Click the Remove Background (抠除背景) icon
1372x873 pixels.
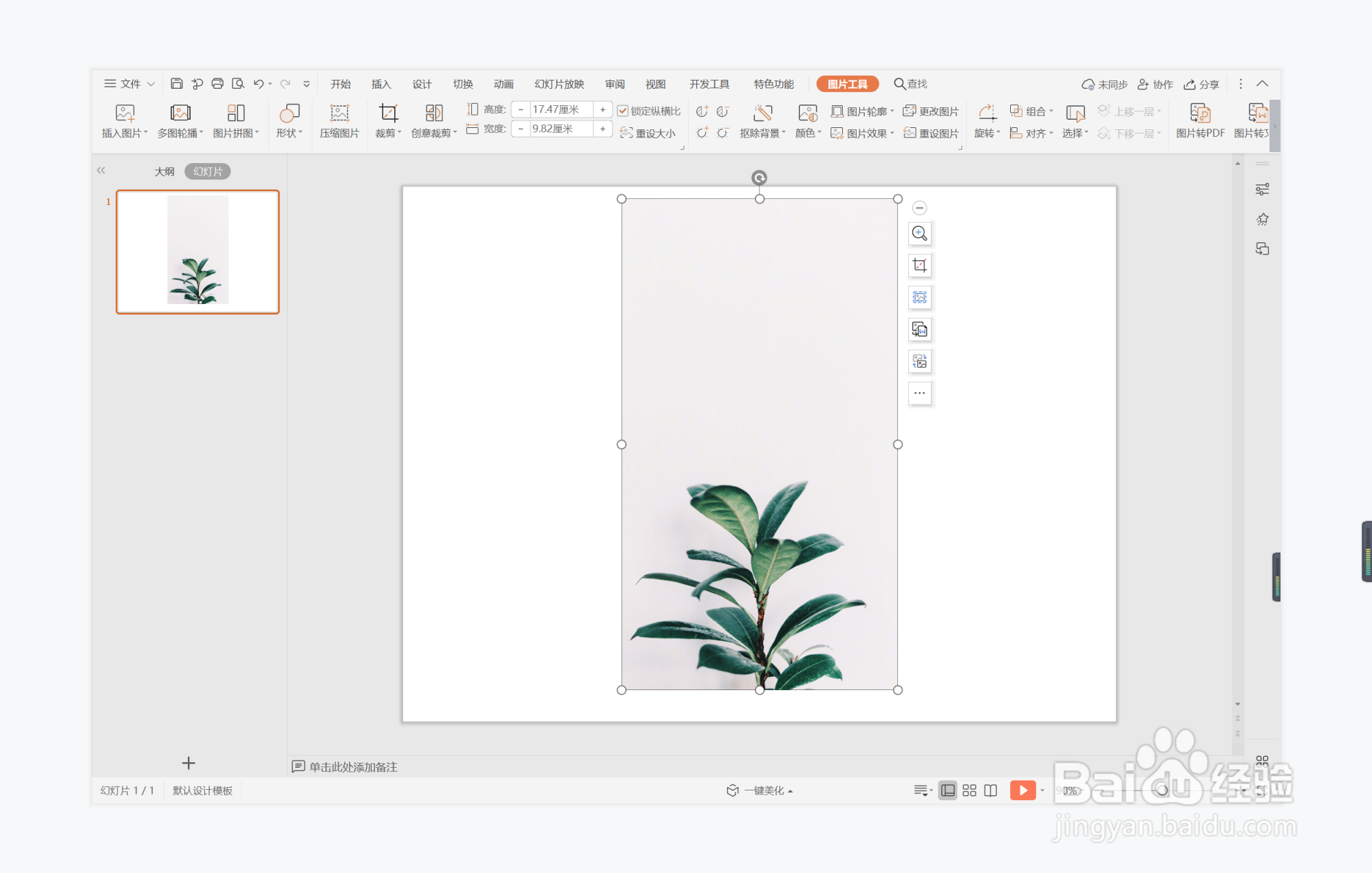point(762,114)
